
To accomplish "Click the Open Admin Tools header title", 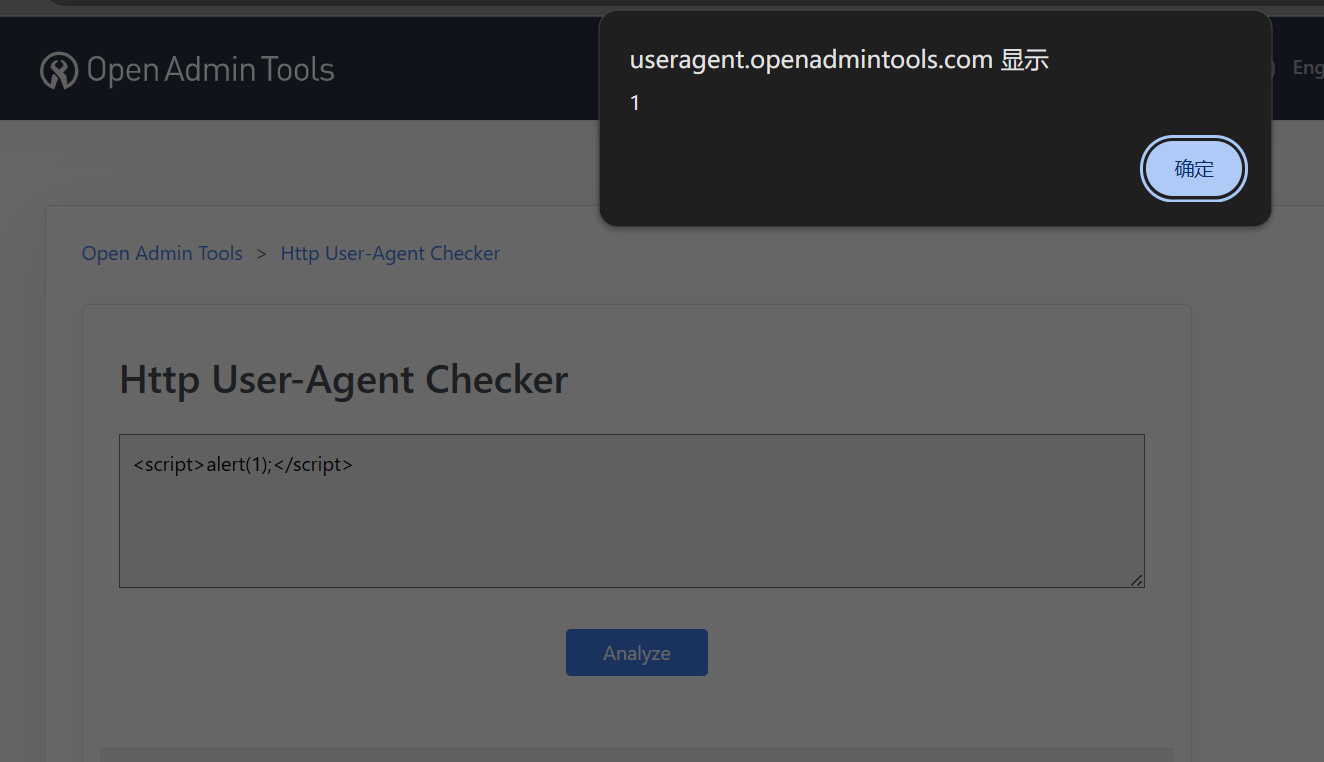I will [x=211, y=69].
